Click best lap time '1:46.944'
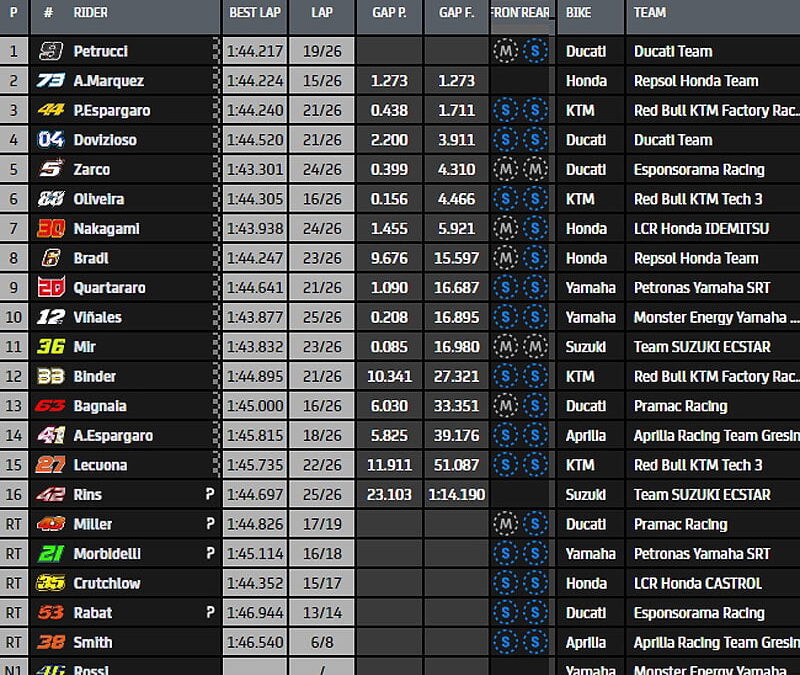800x675 pixels. point(255,613)
